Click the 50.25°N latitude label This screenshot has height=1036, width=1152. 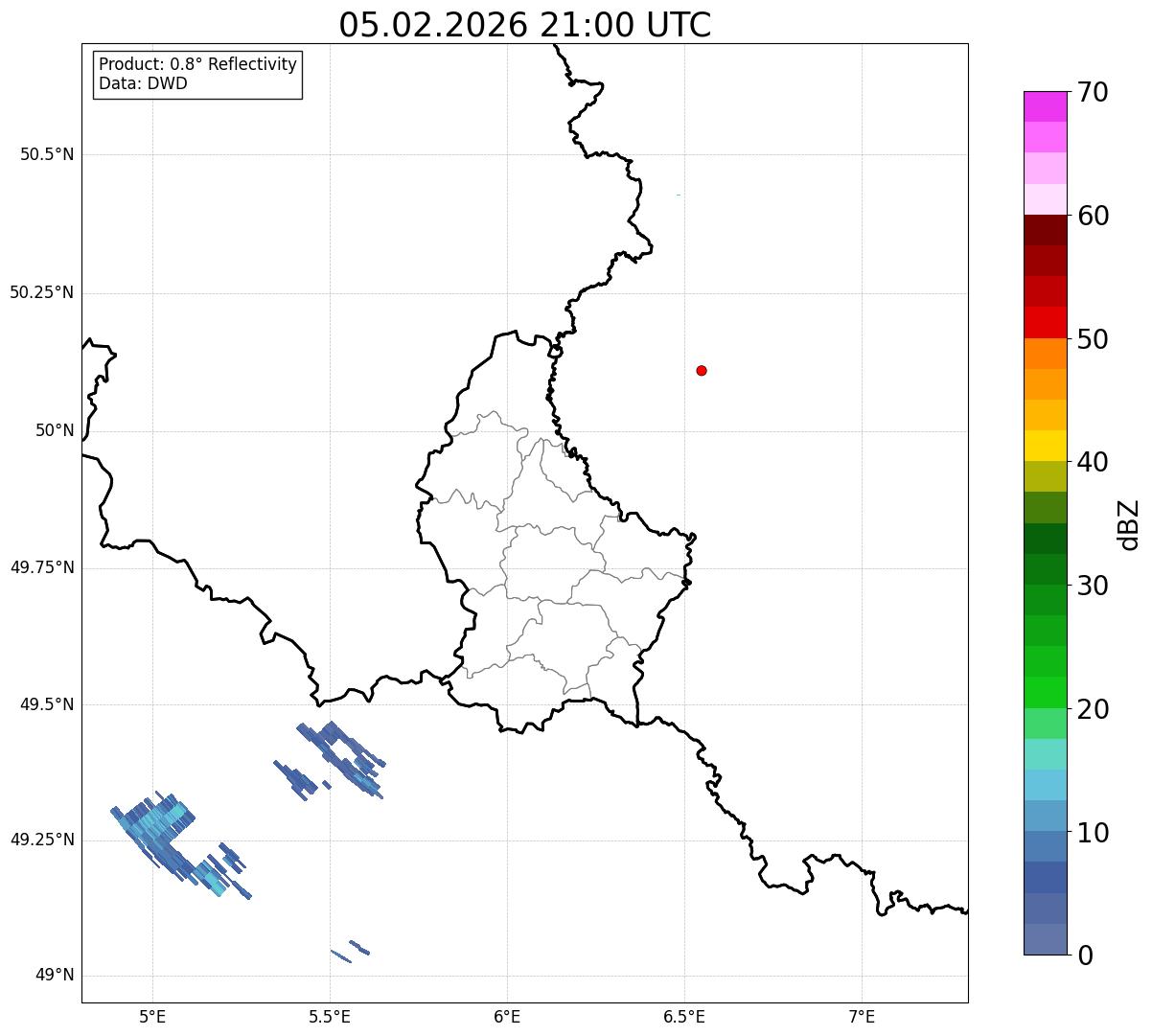pos(42,292)
